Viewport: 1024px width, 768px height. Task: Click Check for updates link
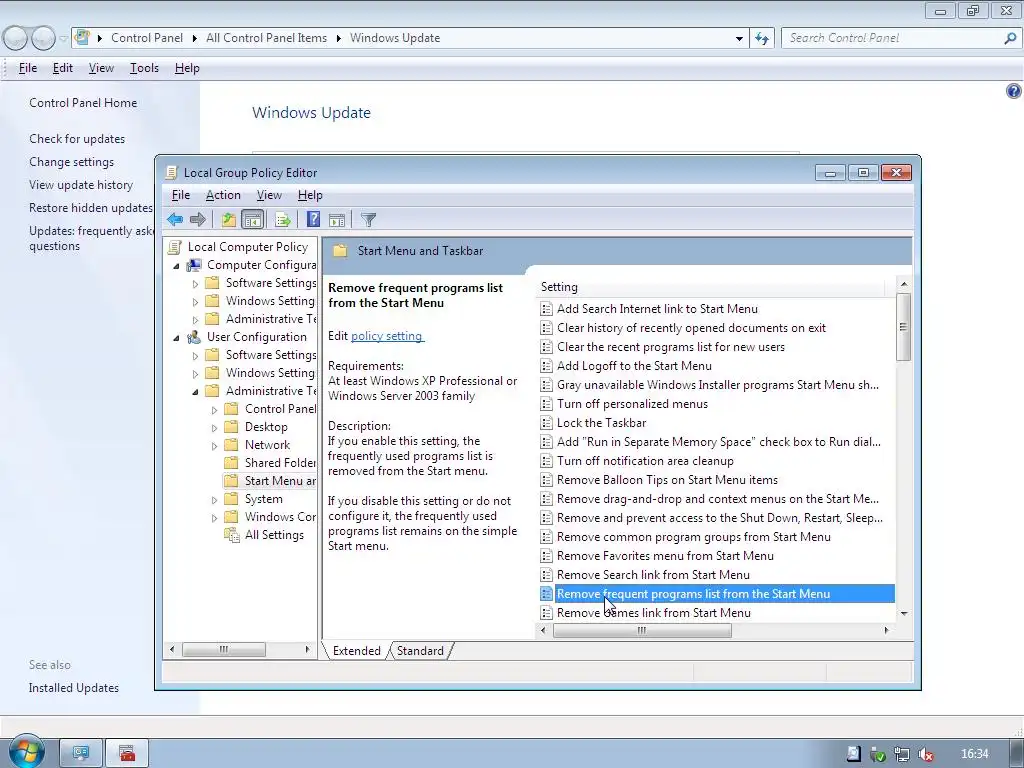coord(77,138)
